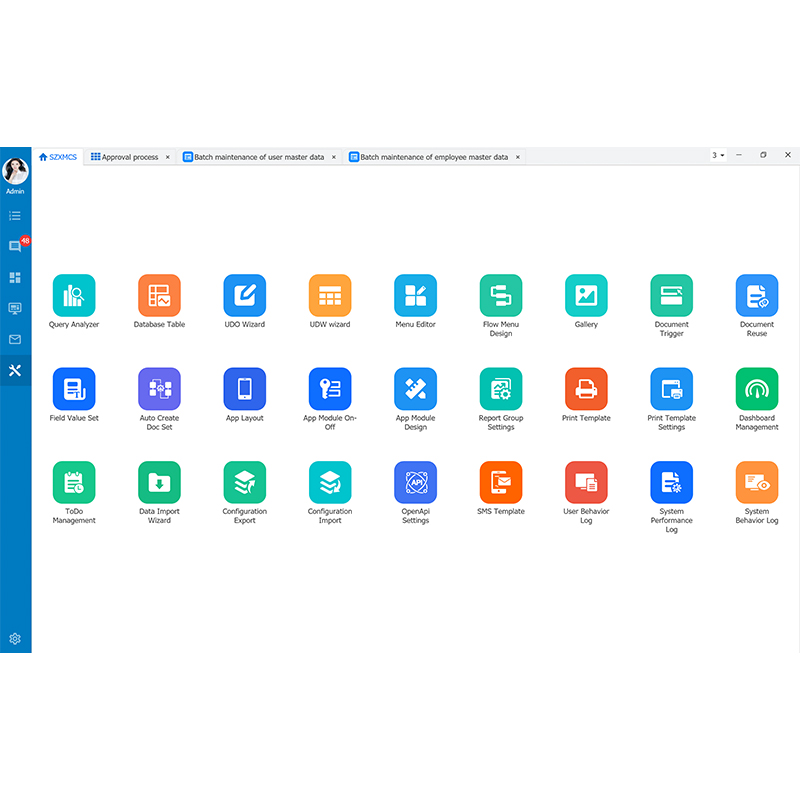Open the tab list dropdown showing 3
The width and height of the screenshot is (800, 800).
[716, 156]
